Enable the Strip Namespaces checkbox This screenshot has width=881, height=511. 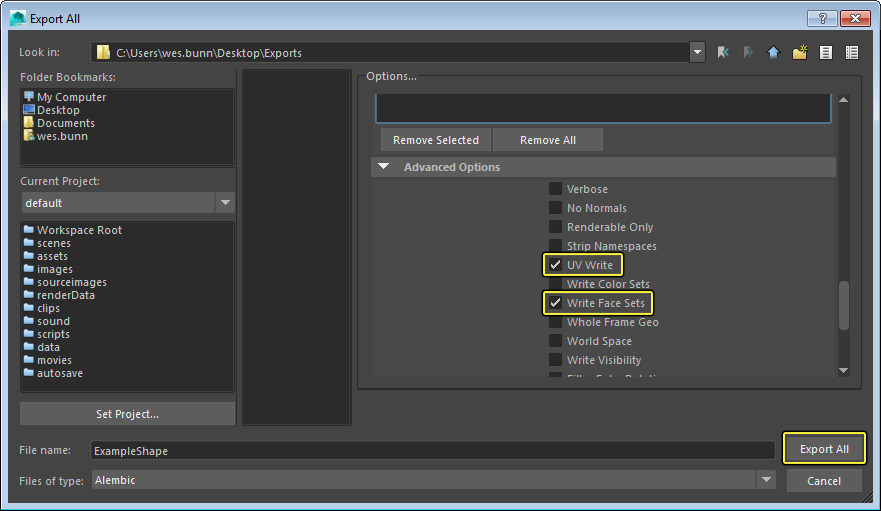click(x=555, y=246)
